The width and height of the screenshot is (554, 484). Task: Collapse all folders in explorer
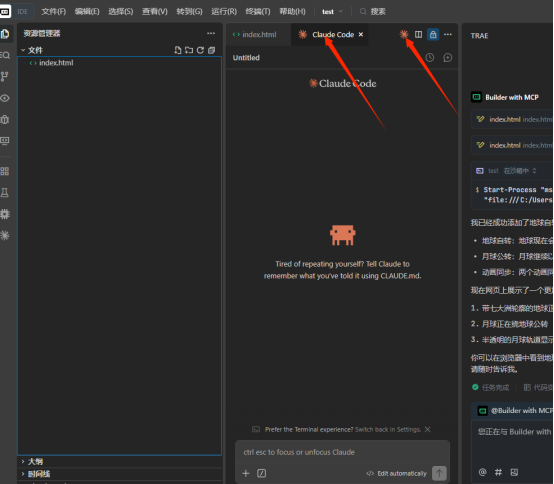tap(211, 50)
